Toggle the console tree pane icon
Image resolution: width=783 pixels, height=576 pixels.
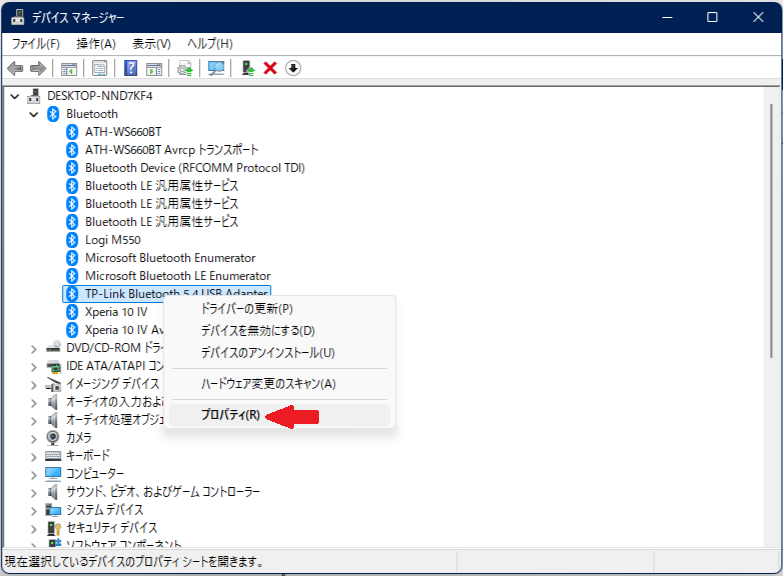(x=69, y=68)
